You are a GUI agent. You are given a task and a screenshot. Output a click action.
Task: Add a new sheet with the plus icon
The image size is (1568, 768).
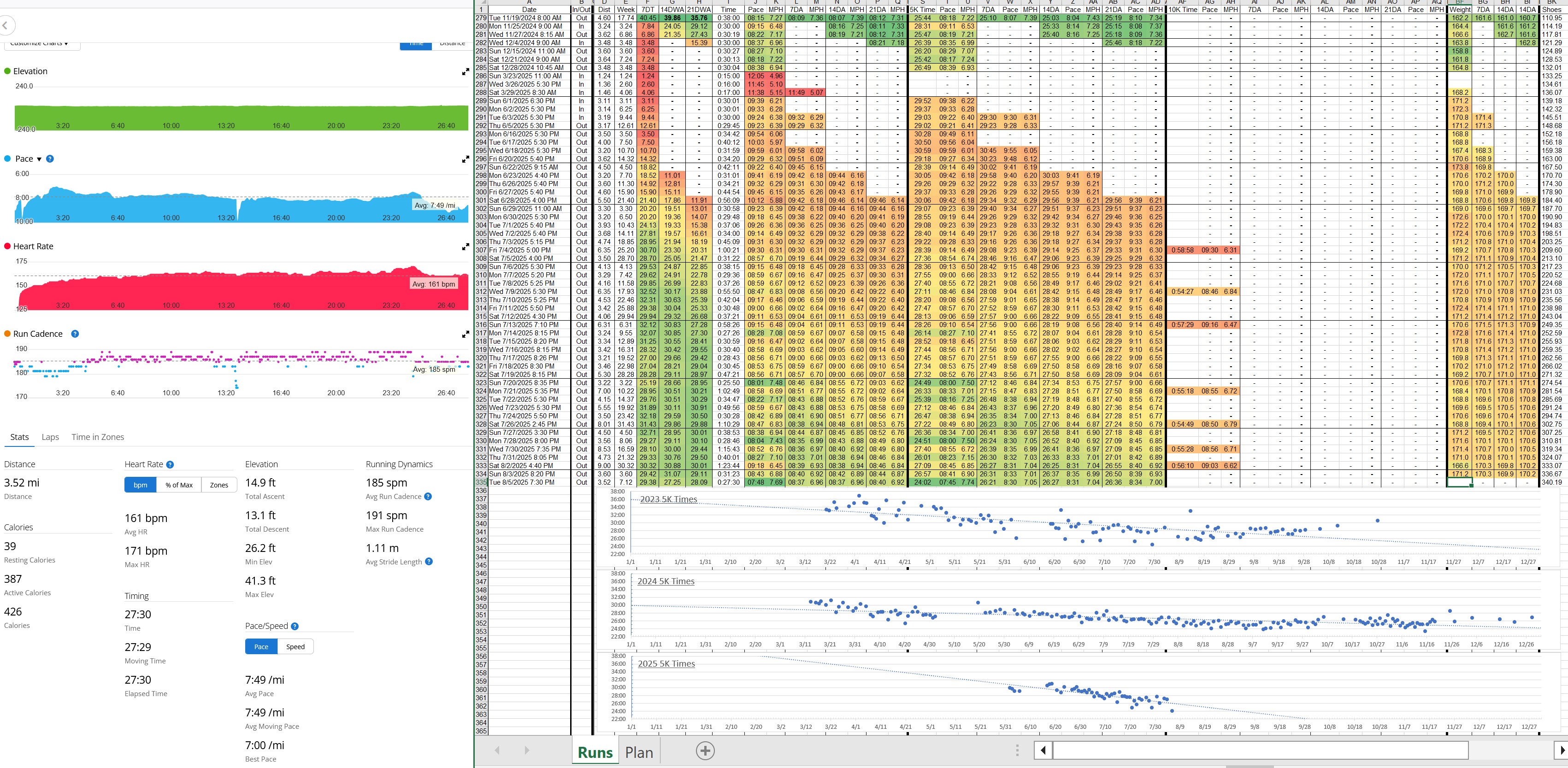pos(705,751)
